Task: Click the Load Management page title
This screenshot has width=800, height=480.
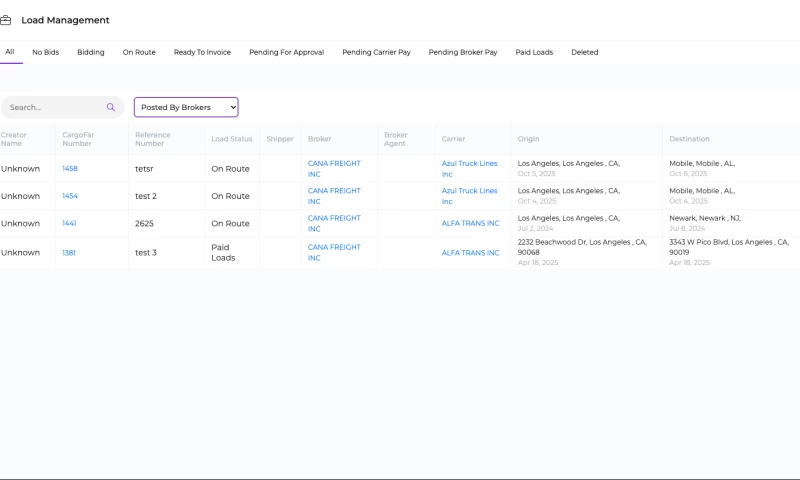Action: (x=65, y=20)
